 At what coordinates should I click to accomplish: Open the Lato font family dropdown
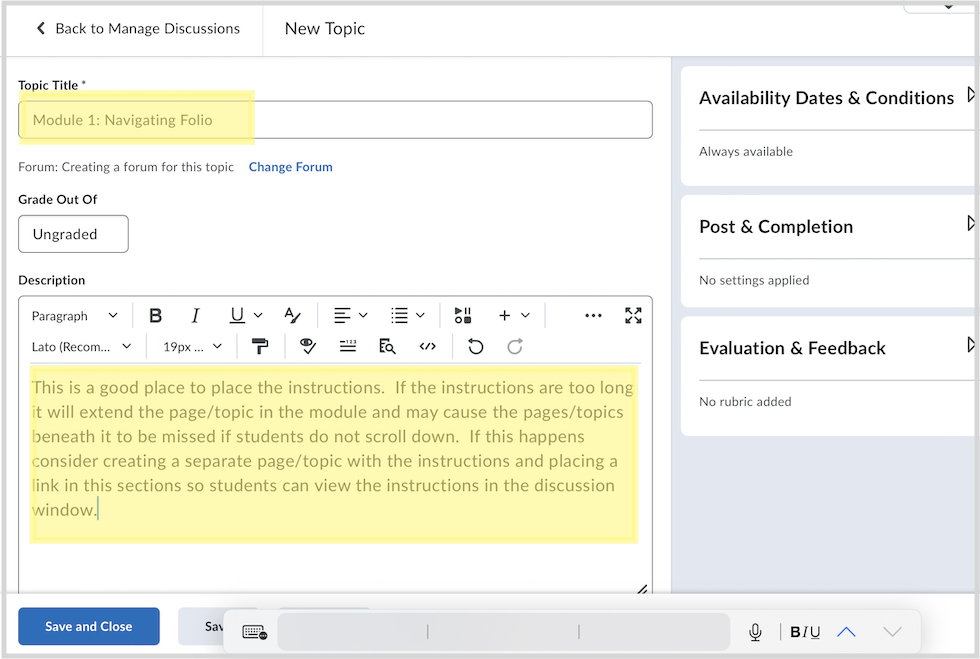[81, 346]
